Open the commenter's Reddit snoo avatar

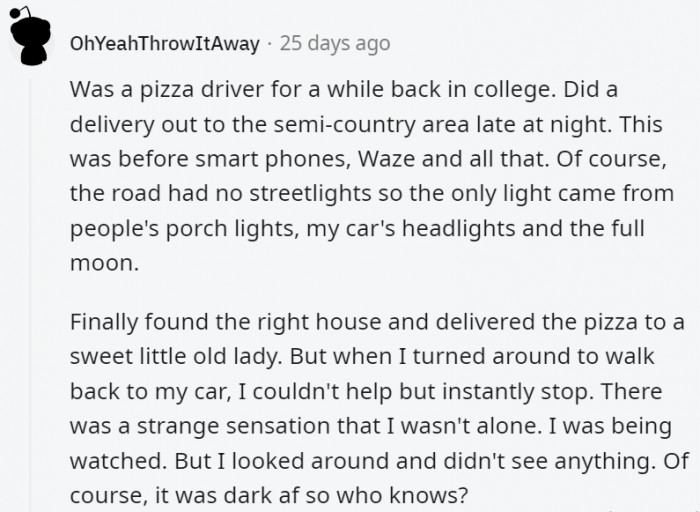click(x=30, y=36)
